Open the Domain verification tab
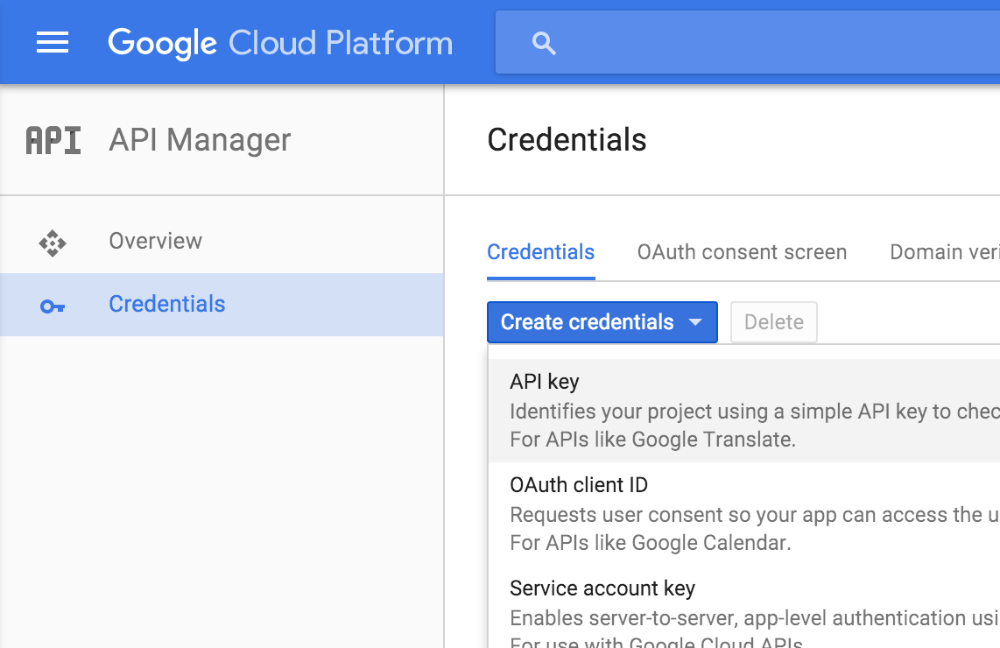Screen dimensions: 1000x648 [945, 252]
